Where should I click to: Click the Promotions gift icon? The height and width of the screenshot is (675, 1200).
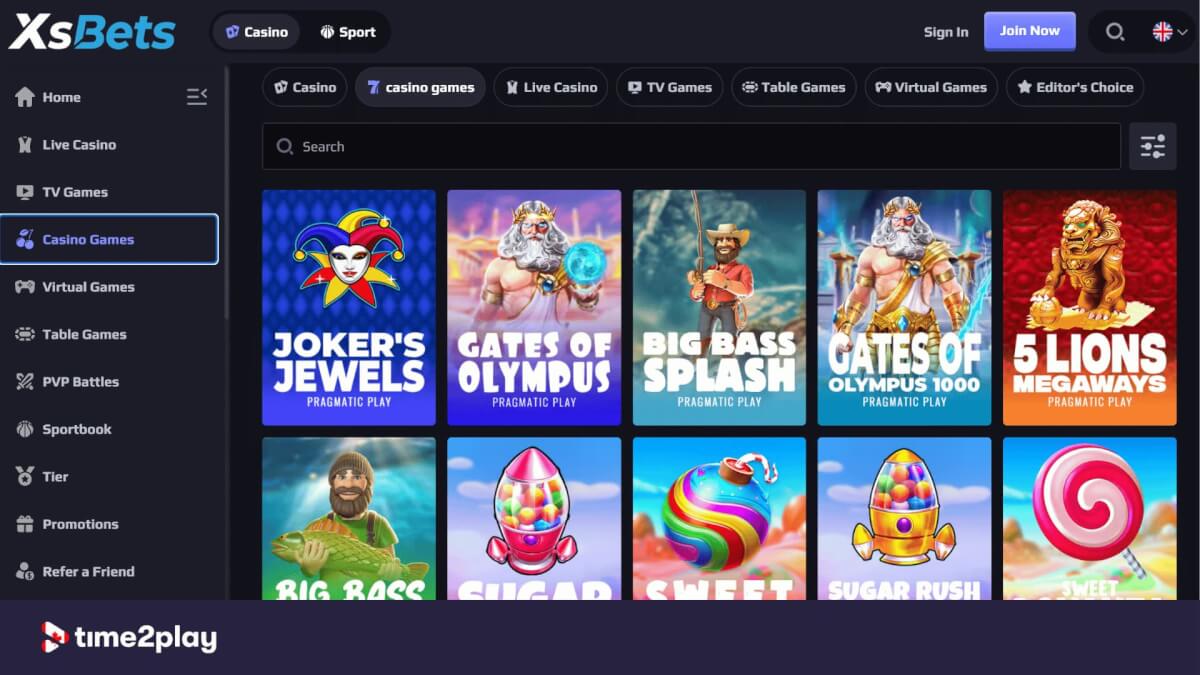point(25,524)
